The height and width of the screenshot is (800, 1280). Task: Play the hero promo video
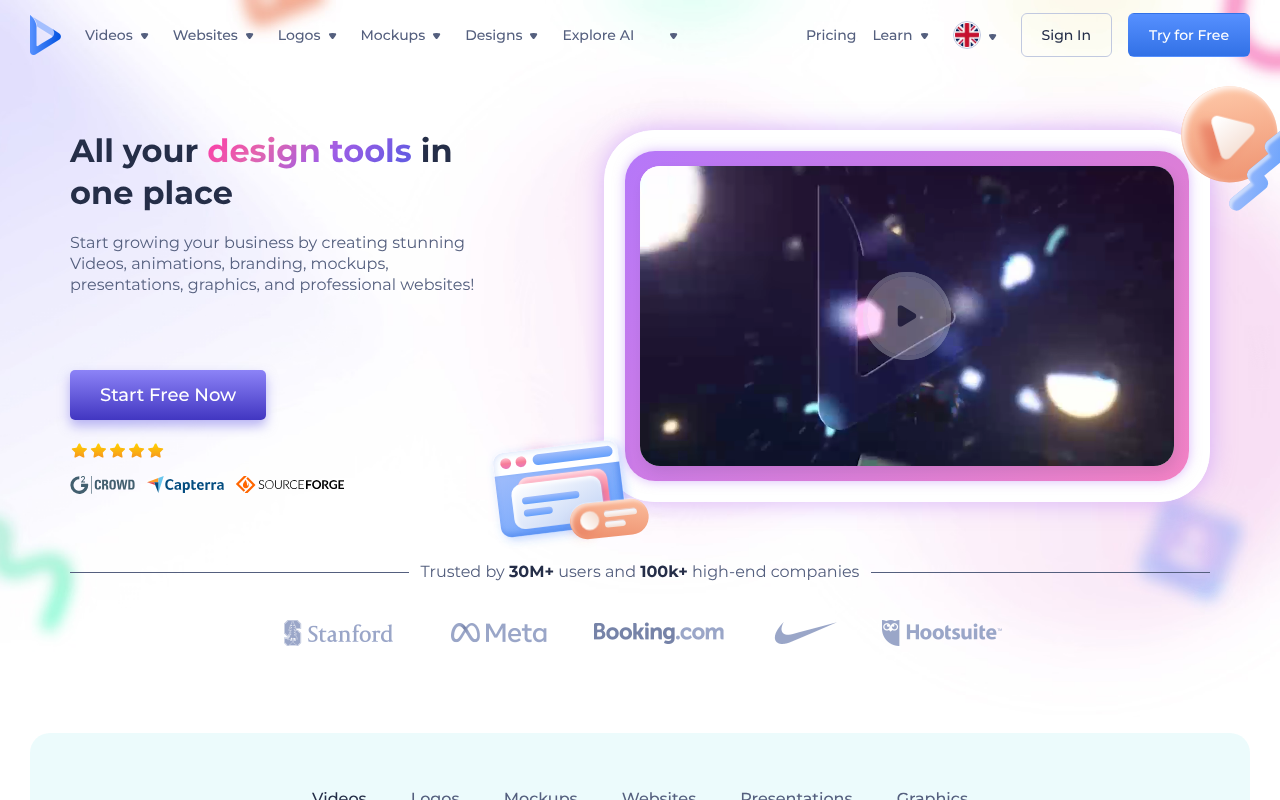click(907, 316)
